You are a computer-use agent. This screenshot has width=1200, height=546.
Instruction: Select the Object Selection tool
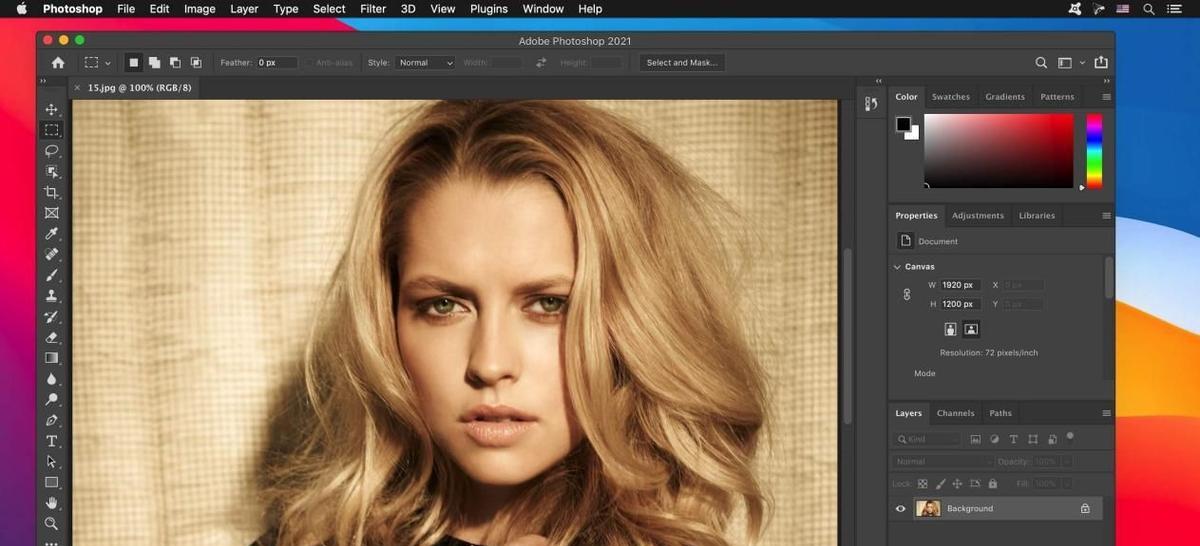coord(52,172)
